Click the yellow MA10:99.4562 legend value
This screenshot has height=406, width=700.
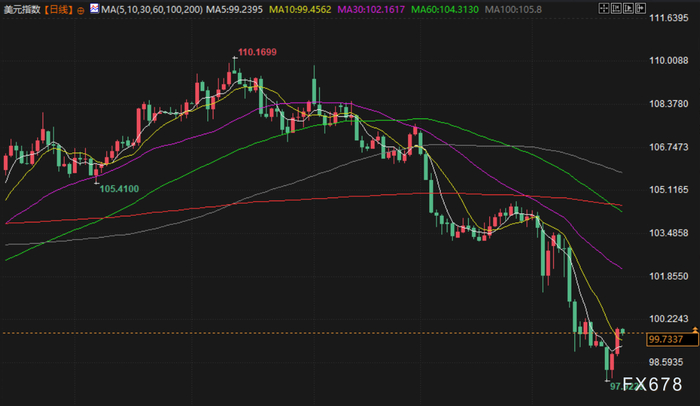(x=300, y=9)
